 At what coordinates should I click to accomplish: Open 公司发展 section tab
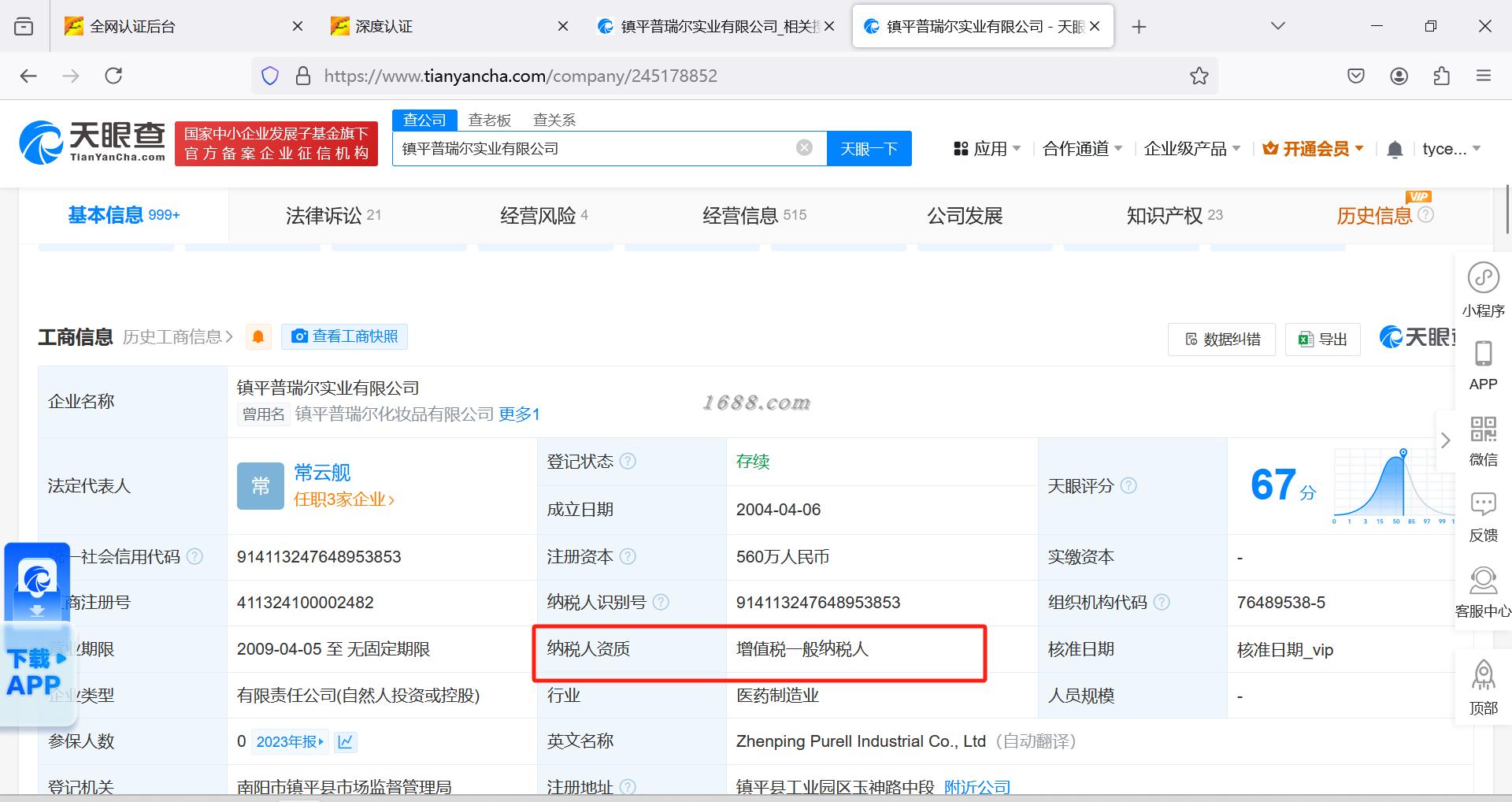965,215
